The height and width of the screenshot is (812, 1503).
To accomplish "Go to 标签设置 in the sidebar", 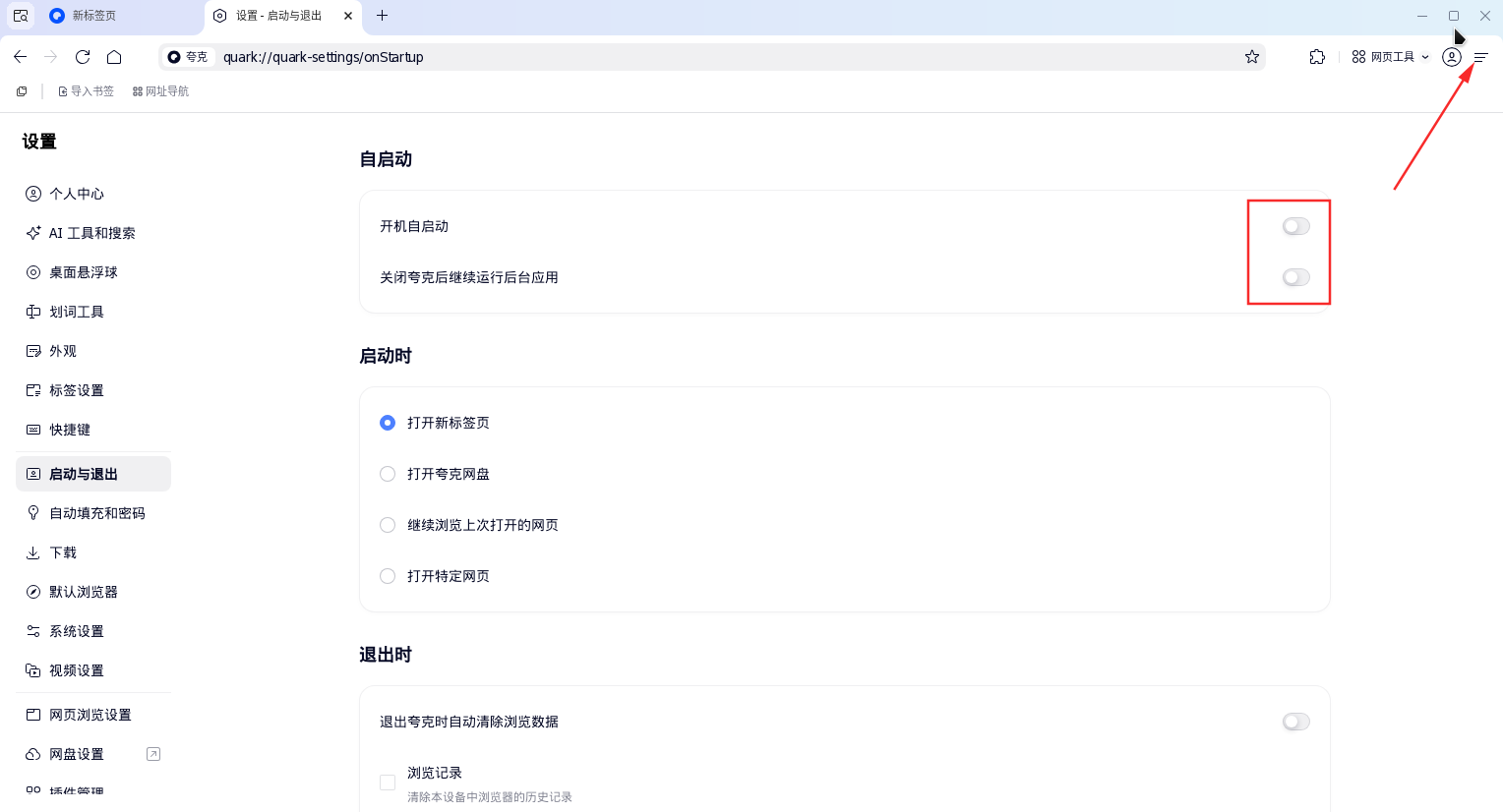I will (x=93, y=390).
